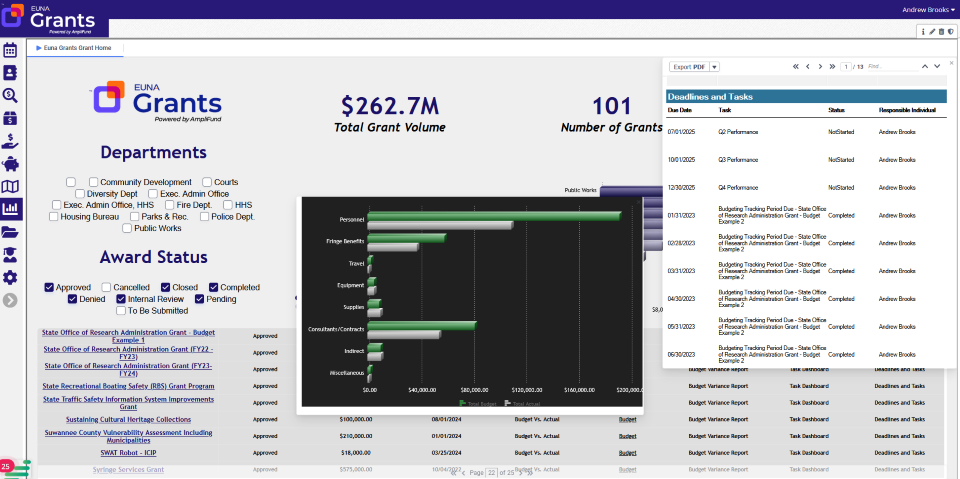
Task: Open the magnifier dollar search sidebar icon
Action: (x=11, y=95)
